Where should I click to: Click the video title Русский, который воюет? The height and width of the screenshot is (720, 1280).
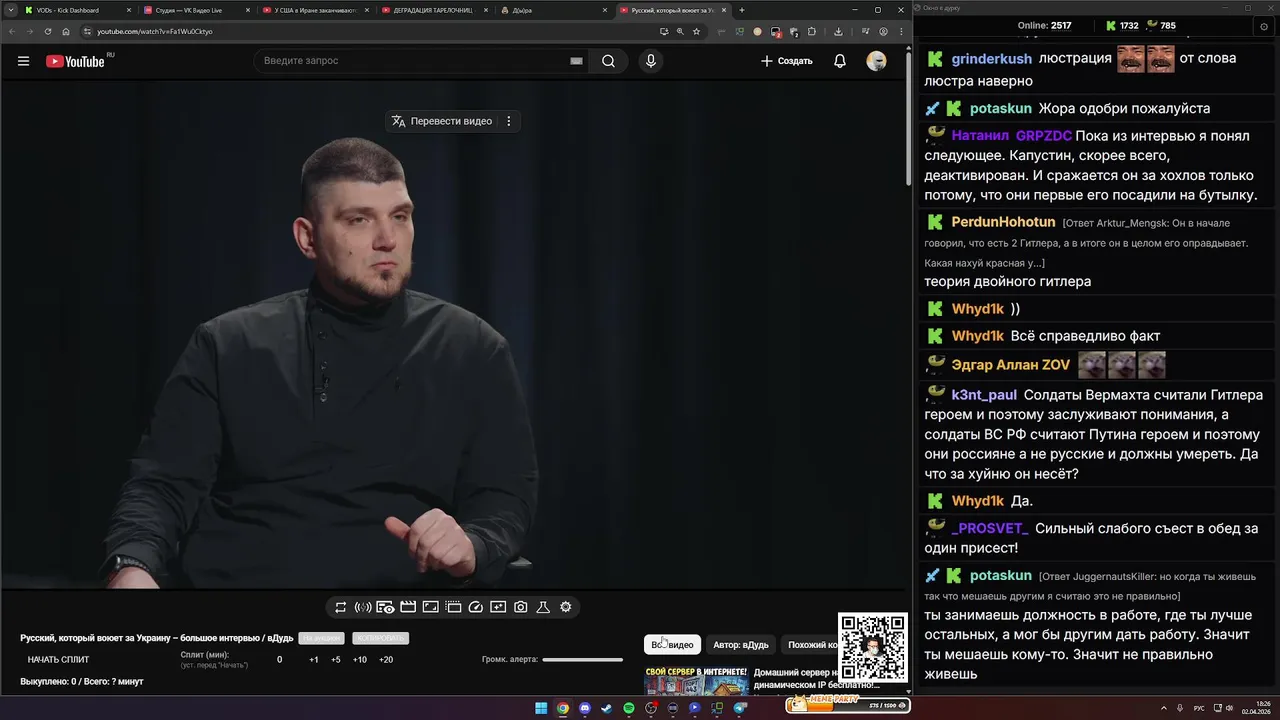pyautogui.click(x=157, y=638)
